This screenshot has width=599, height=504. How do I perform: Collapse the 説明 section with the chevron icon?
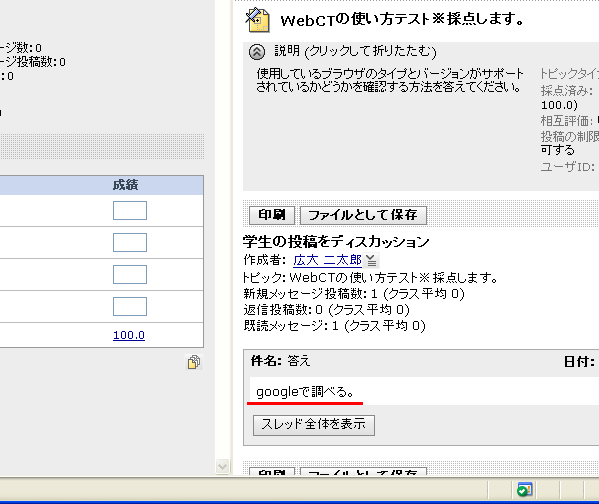(x=257, y=52)
